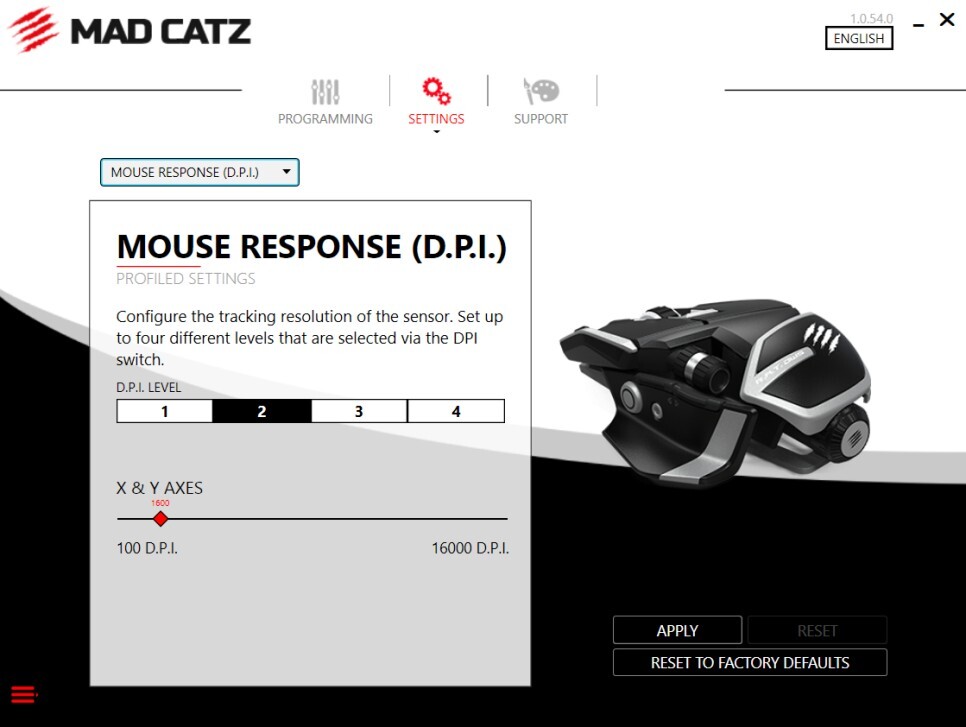Viewport: 966px width, 727px height.
Task: Click the version number 1.0.54.0
Action: tap(871, 18)
